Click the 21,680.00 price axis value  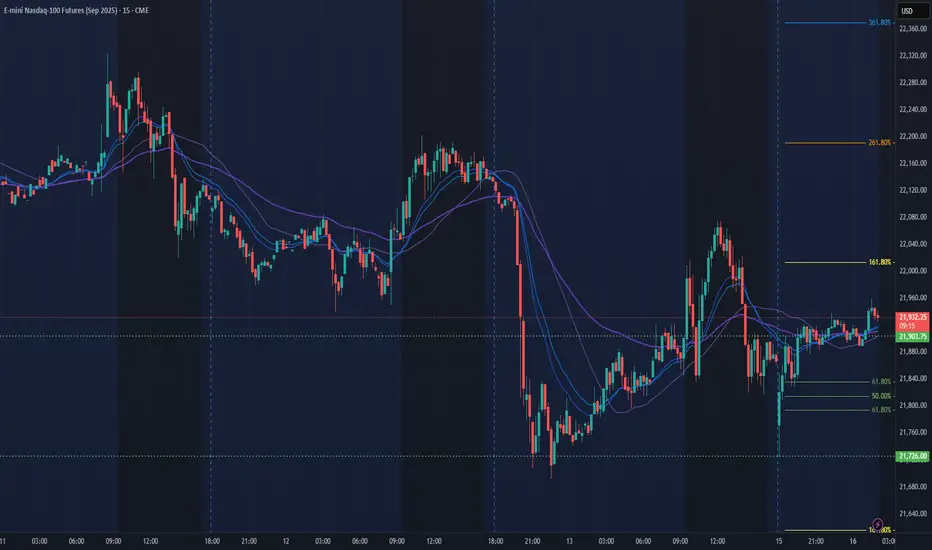[913, 486]
